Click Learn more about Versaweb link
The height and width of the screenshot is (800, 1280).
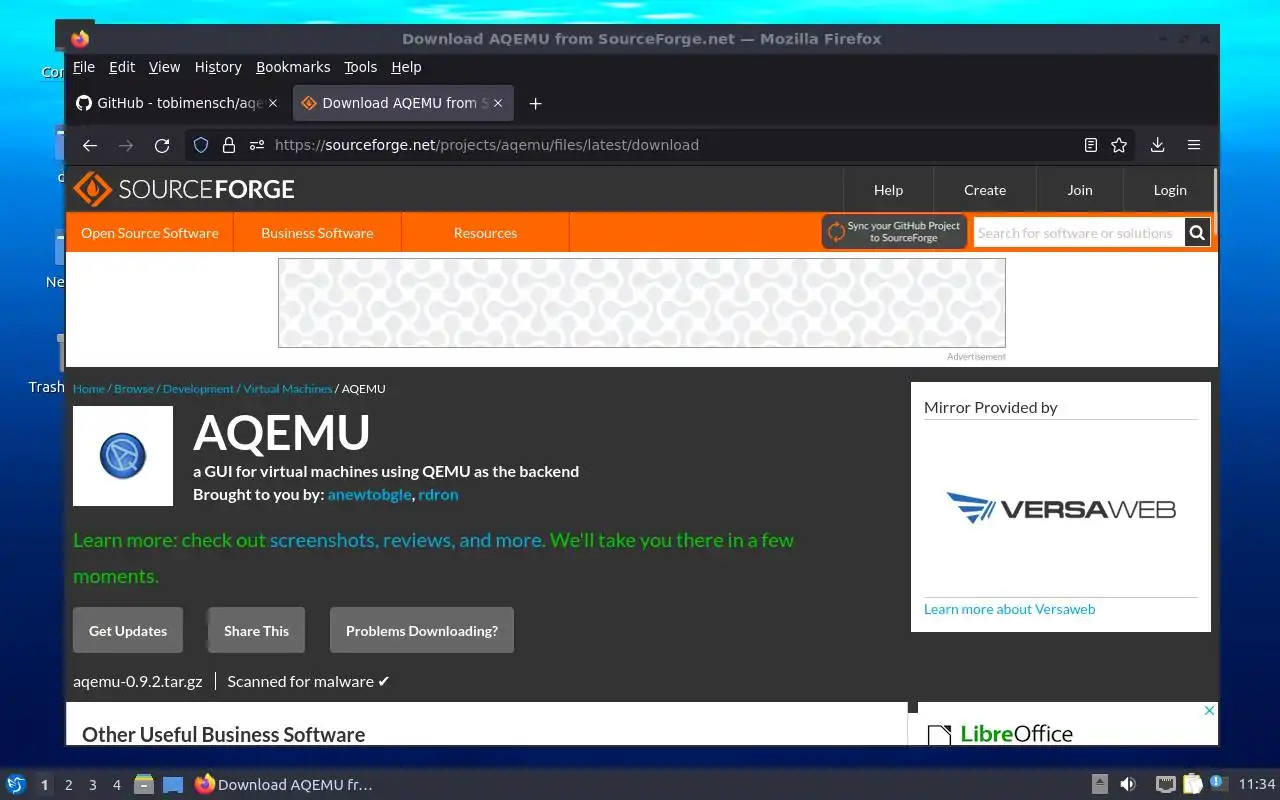coord(1009,609)
